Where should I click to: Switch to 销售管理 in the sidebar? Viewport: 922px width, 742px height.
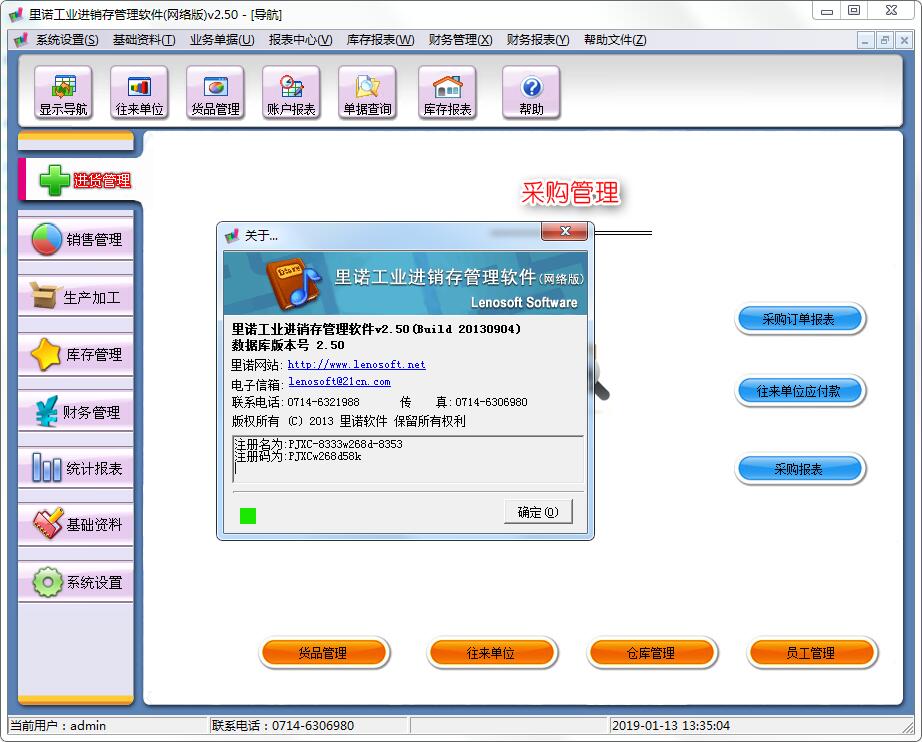(x=76, y=239)
